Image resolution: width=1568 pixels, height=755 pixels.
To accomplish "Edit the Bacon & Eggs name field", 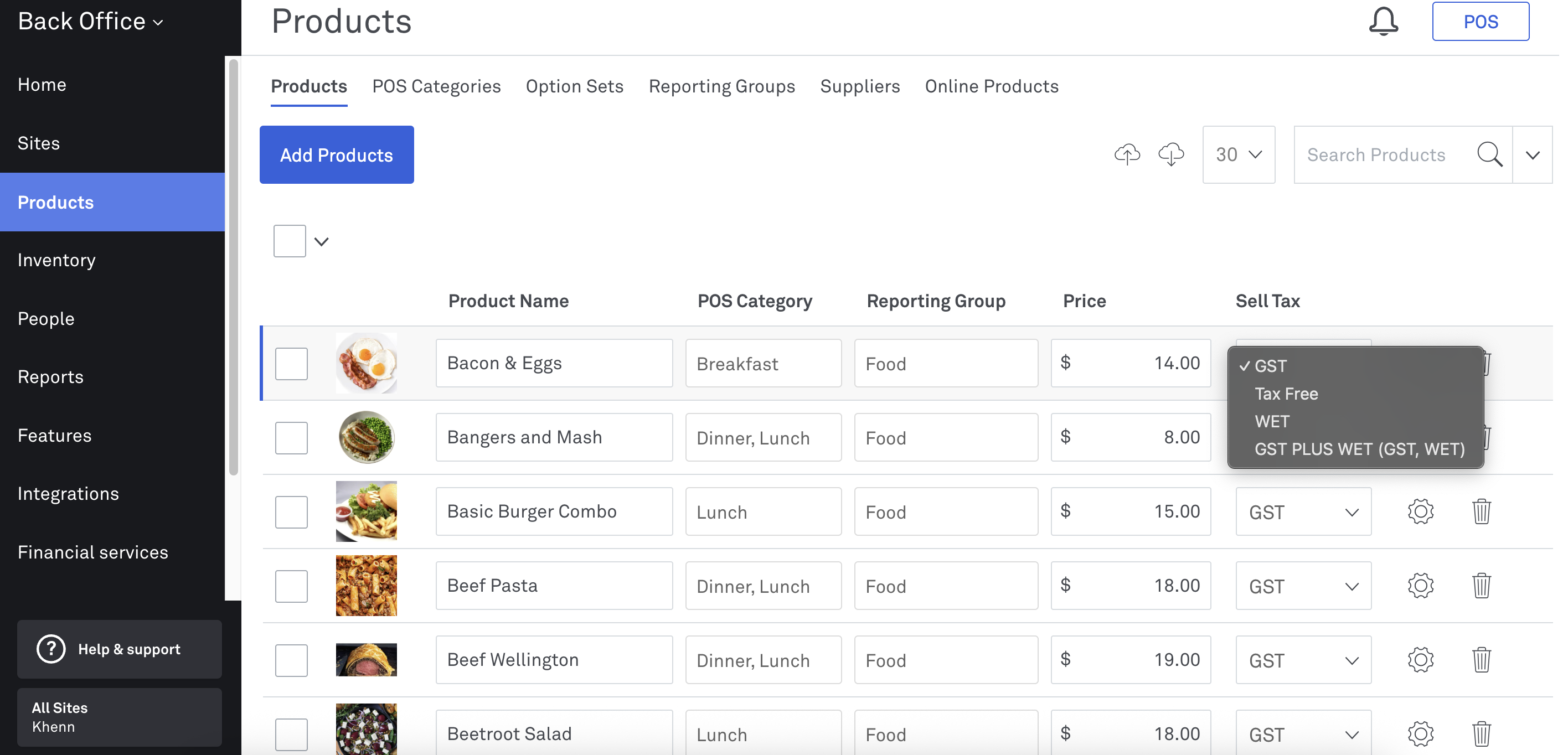I will click(x=554, y=363).
